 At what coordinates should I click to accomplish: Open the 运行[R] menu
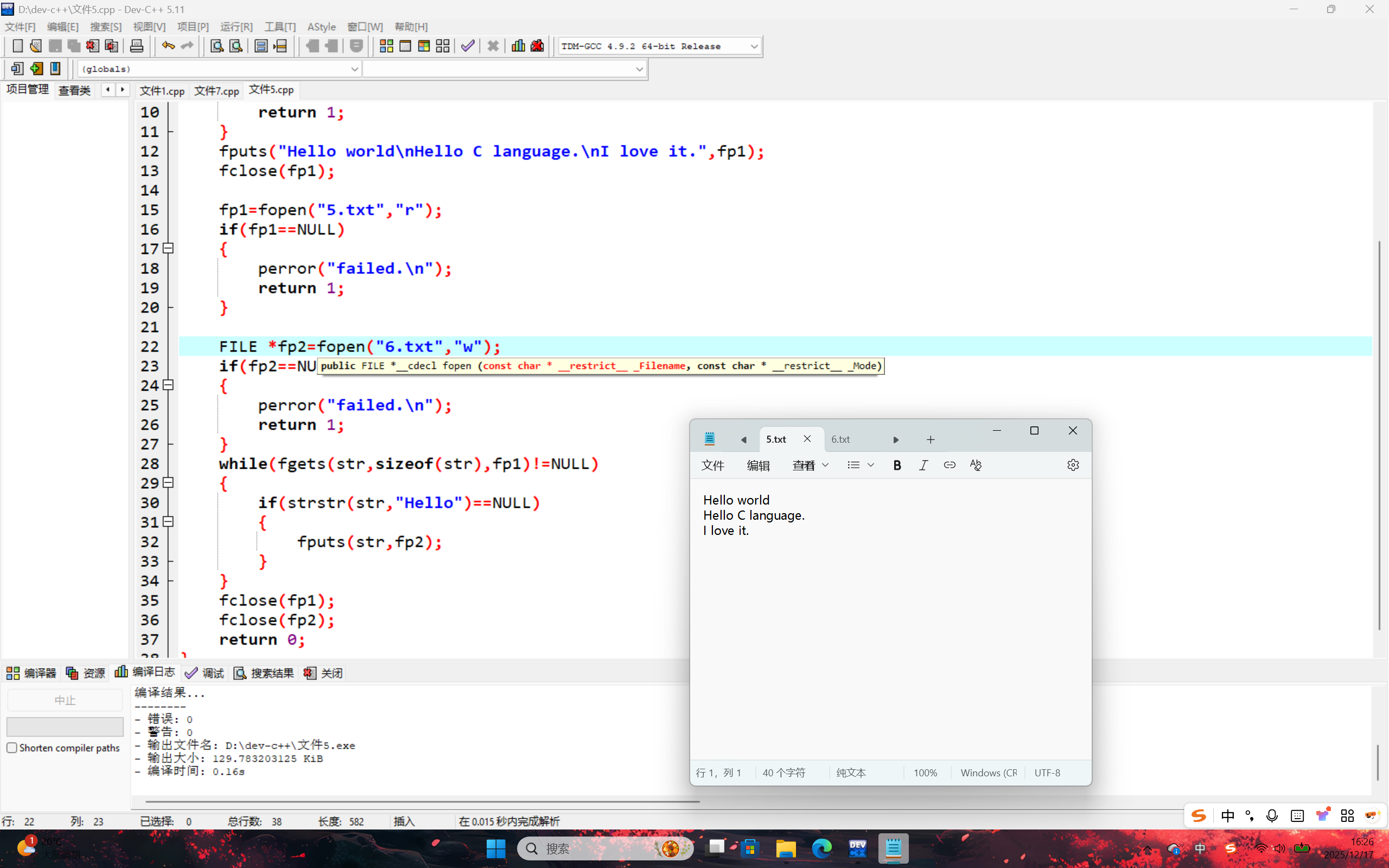pos(236,27)
